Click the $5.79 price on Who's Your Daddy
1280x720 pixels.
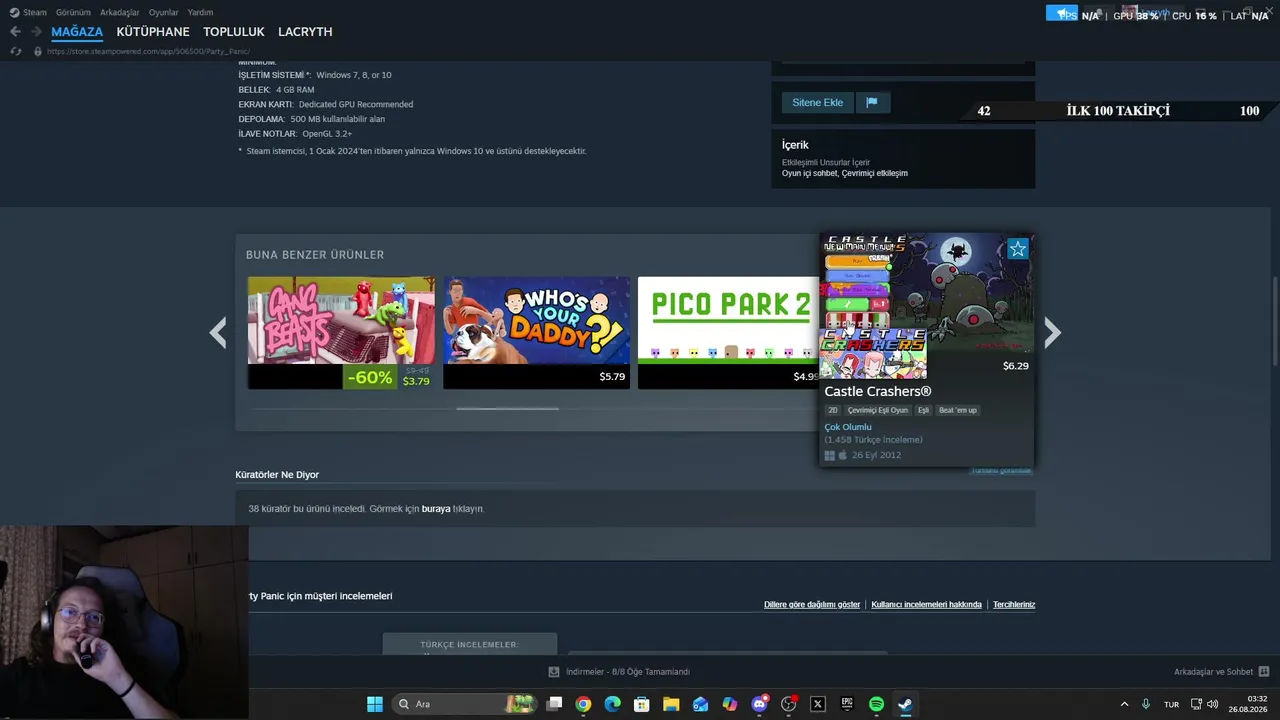point(612,377)
